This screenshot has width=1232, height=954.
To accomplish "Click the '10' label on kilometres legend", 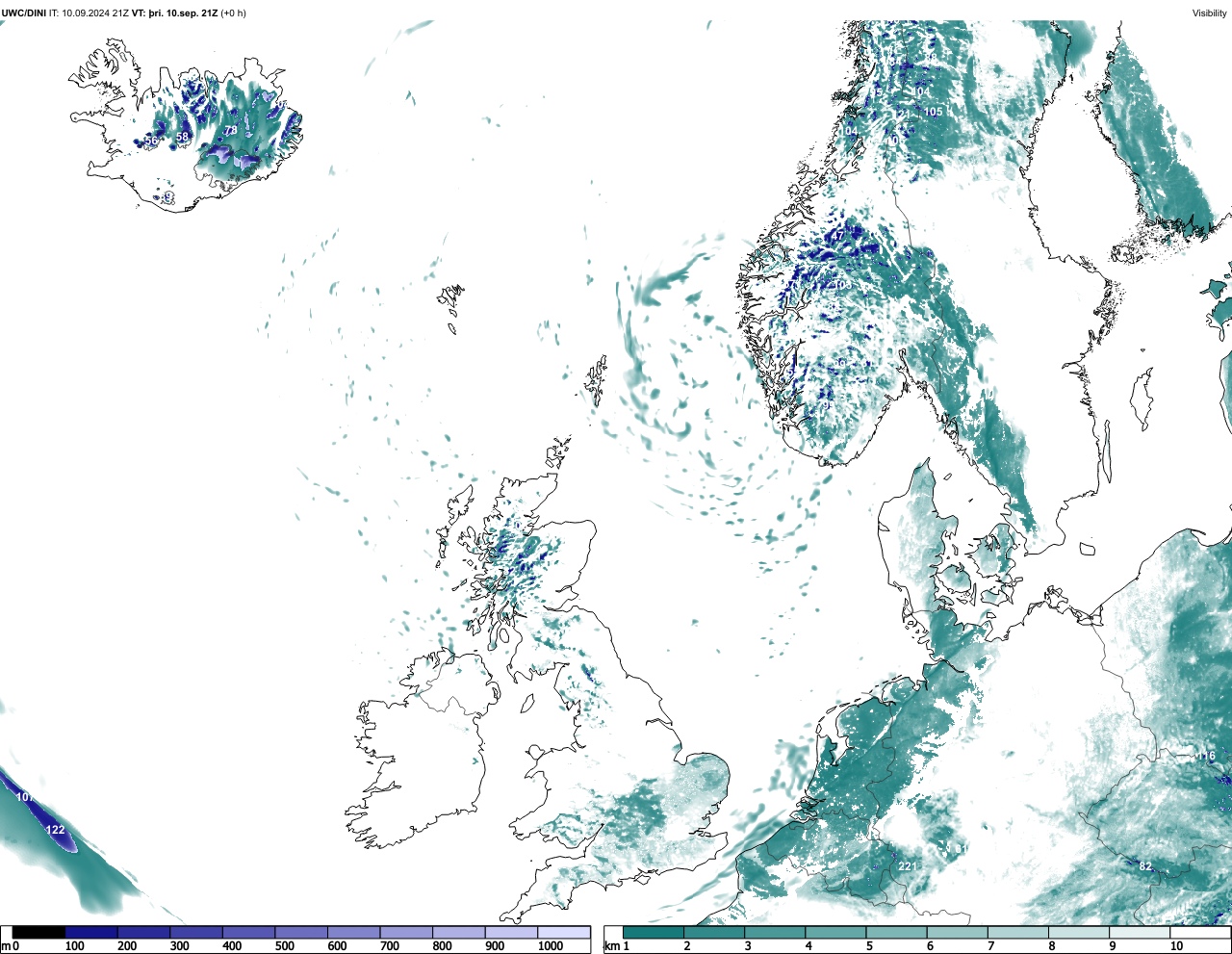I will tap(1176, 946).
